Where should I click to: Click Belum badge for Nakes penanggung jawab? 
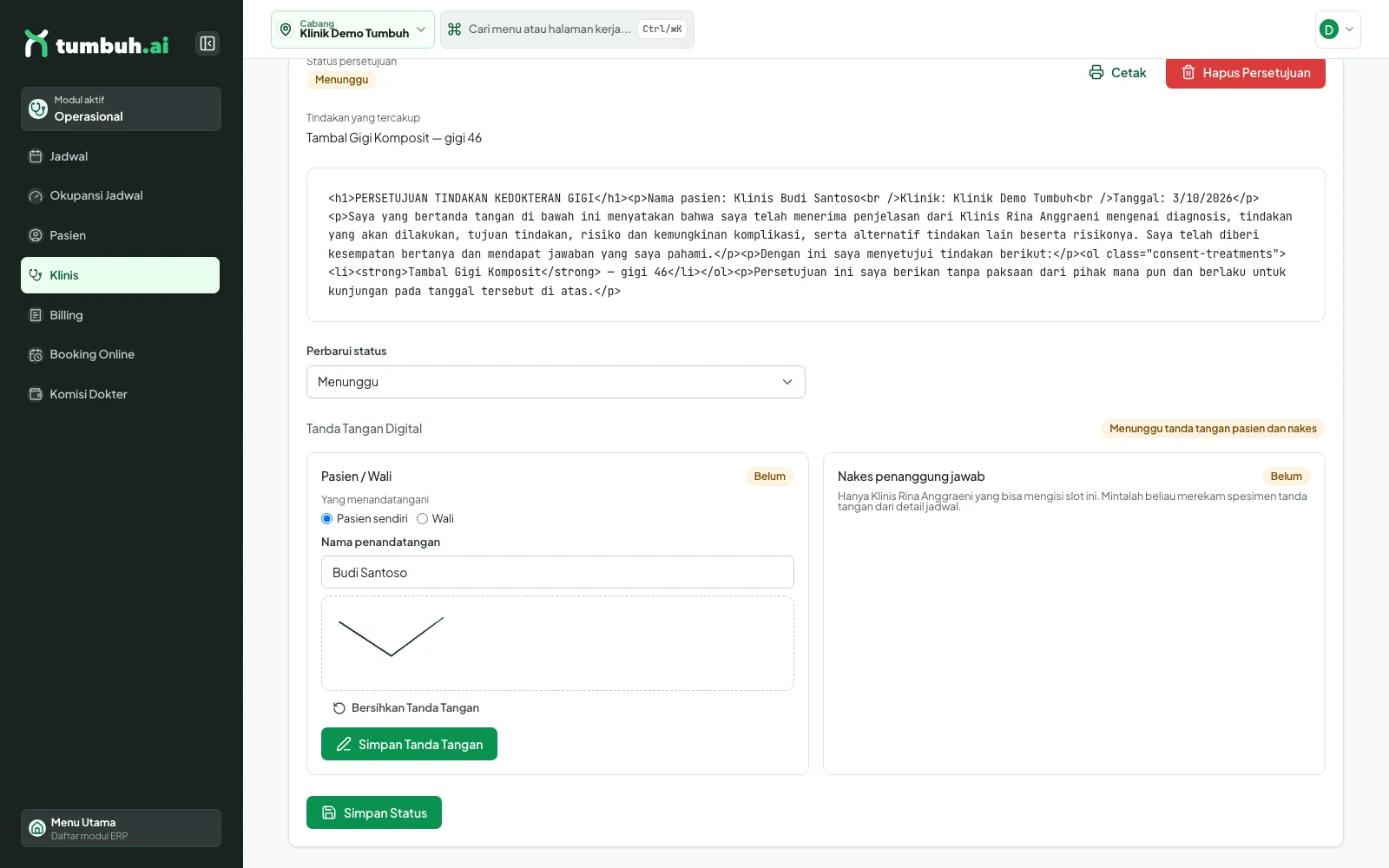tap(1286, 477)
